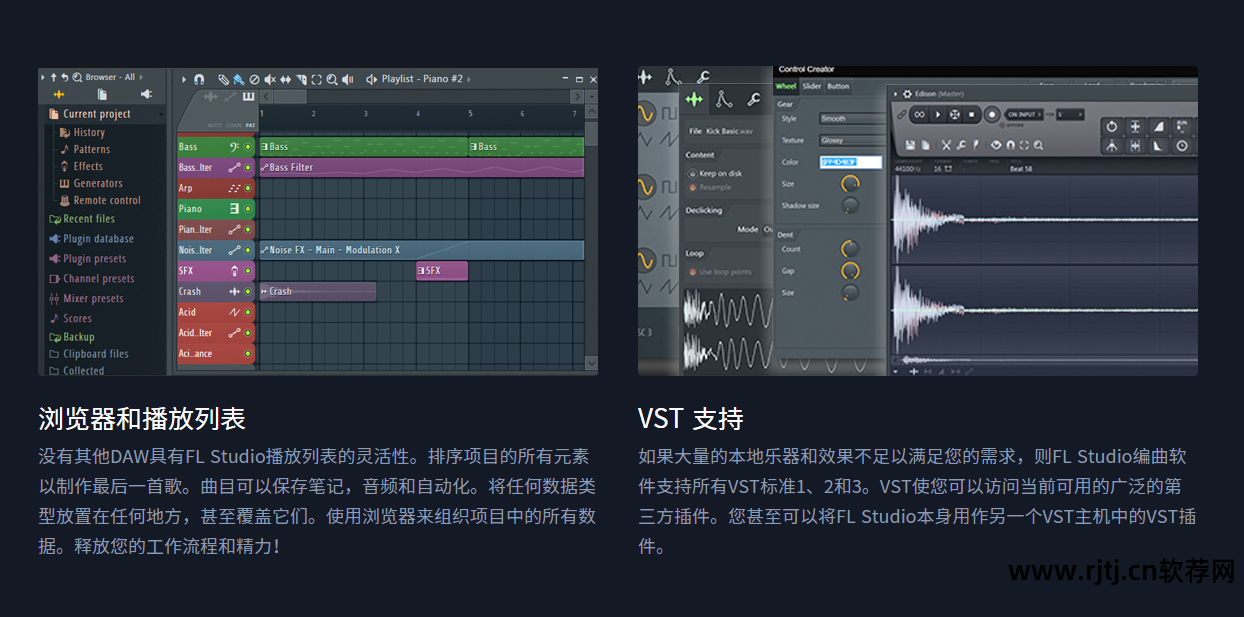Select PAT mode in Playlist header

pyautogui.click(x=250, y=125)
